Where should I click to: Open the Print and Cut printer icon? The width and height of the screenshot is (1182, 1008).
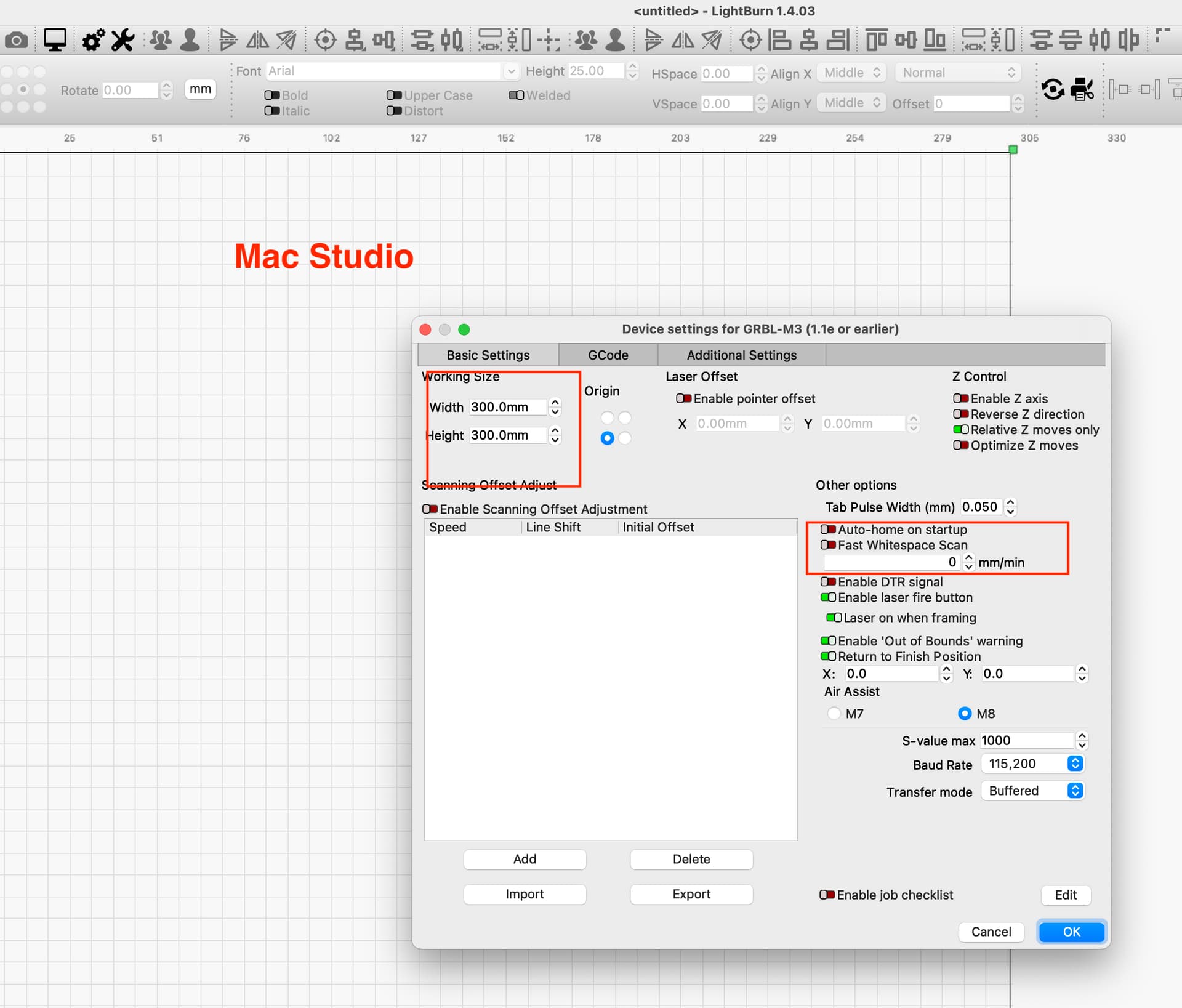(x=1082, y=90)
